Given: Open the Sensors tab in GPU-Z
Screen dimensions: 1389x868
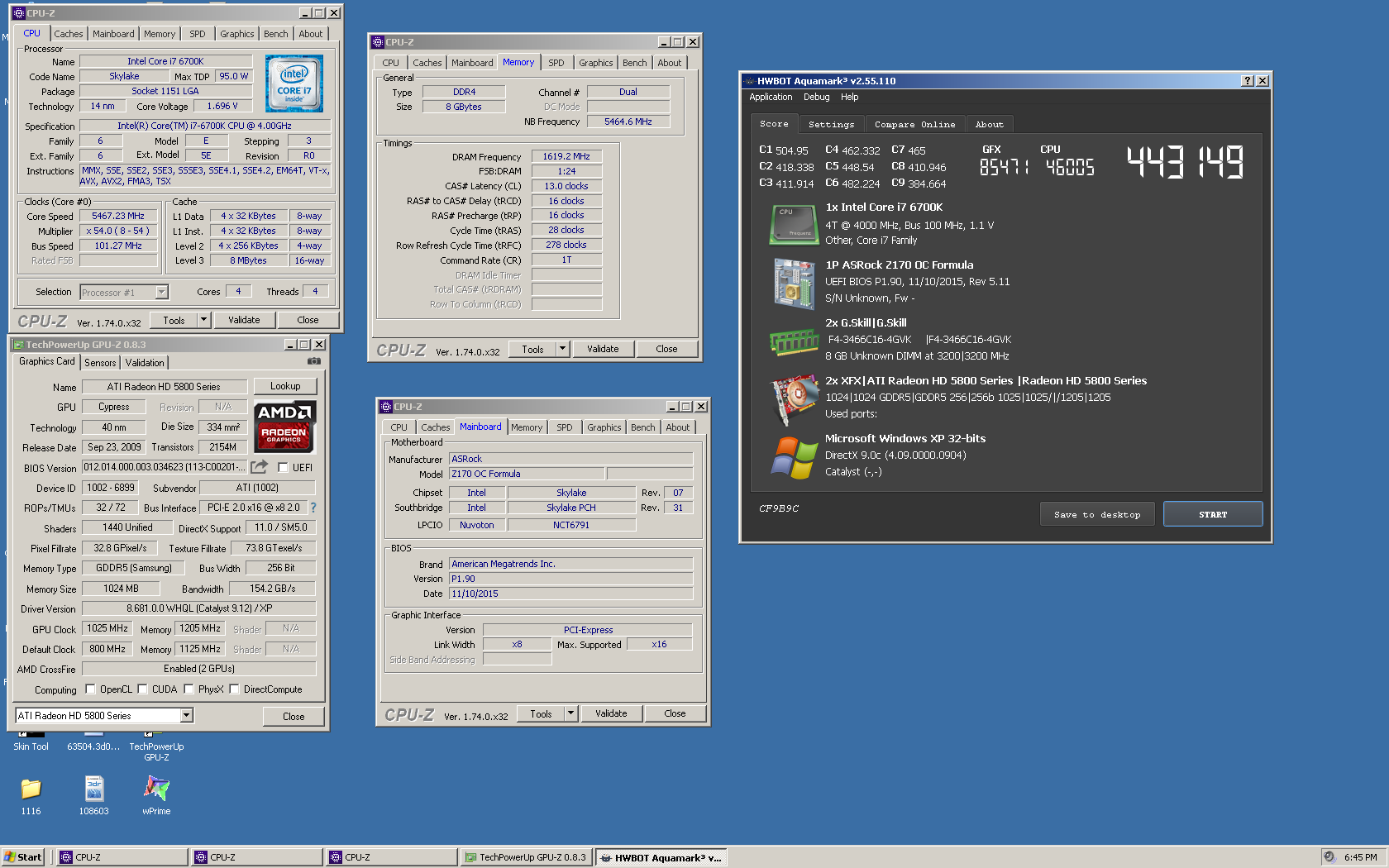Looking at the screenshot, I should coord(100,363).
